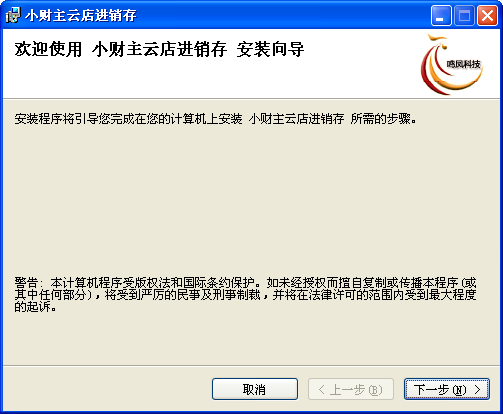Go to the next step with 下一步(N)

pos(447,389)
